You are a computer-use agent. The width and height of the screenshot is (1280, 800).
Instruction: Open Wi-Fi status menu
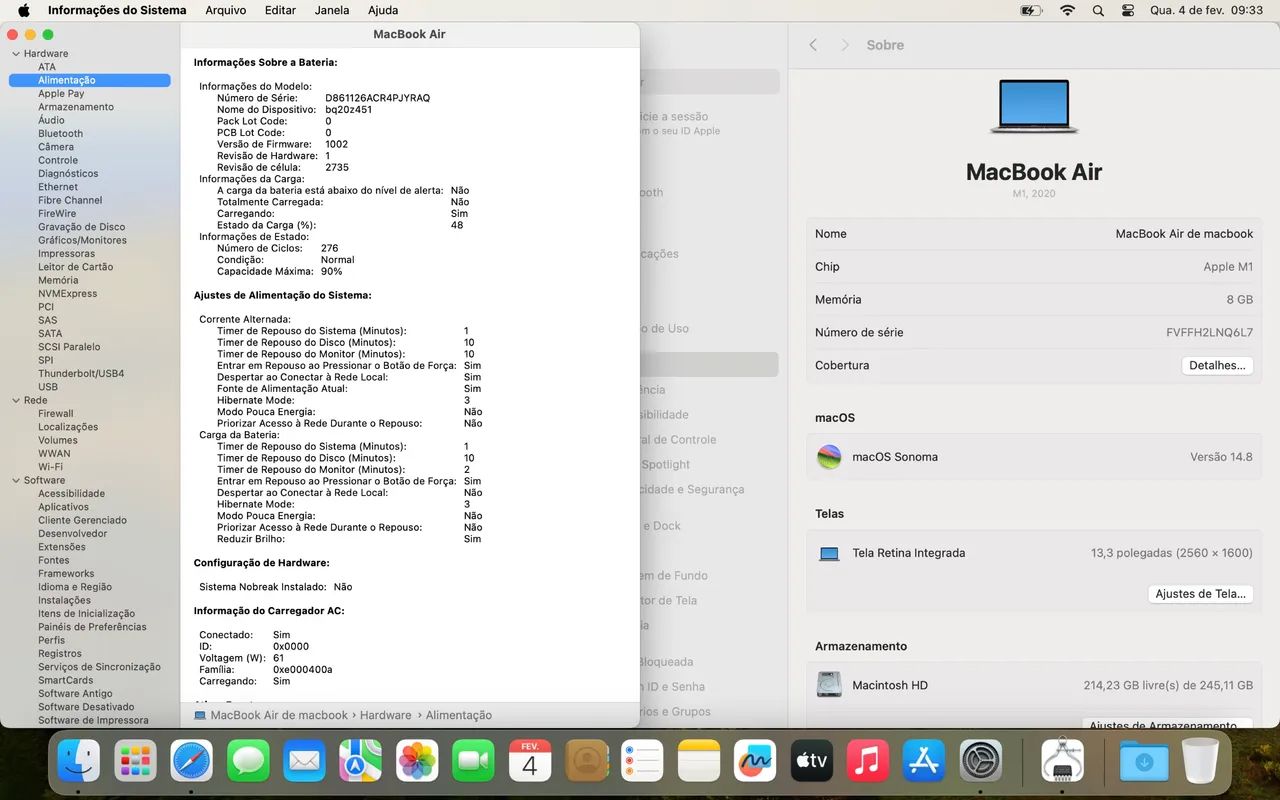coord(1067,10)
